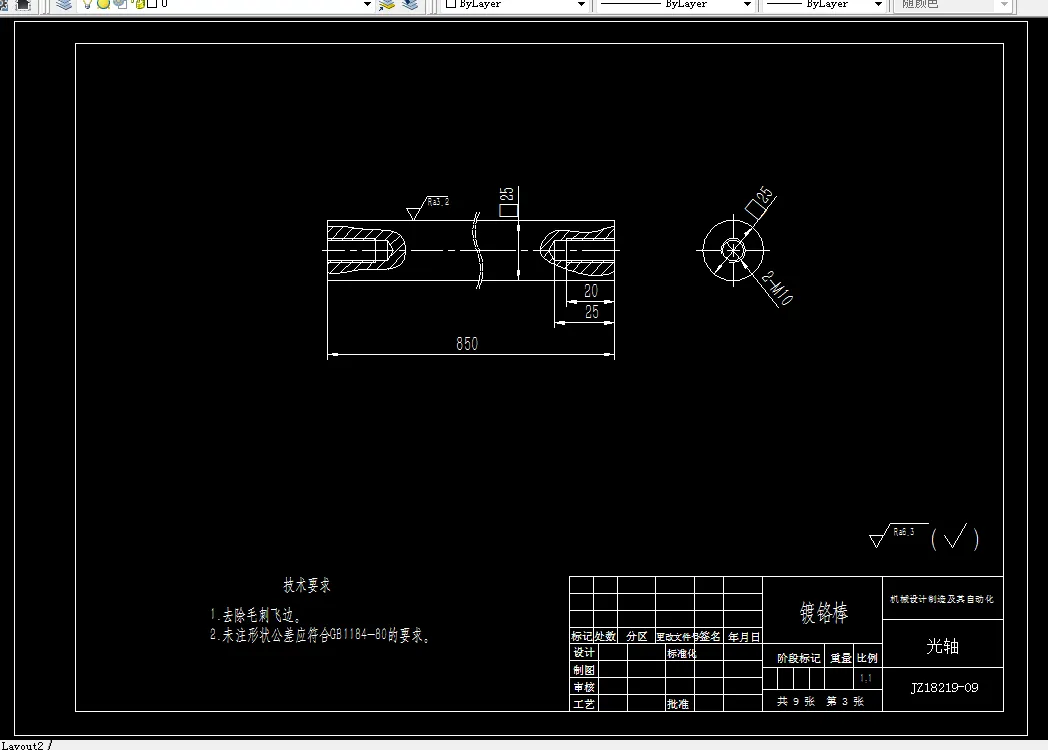Click the 处数 header cell
This screenshot has width=1048, height=750.
point(606,636)
